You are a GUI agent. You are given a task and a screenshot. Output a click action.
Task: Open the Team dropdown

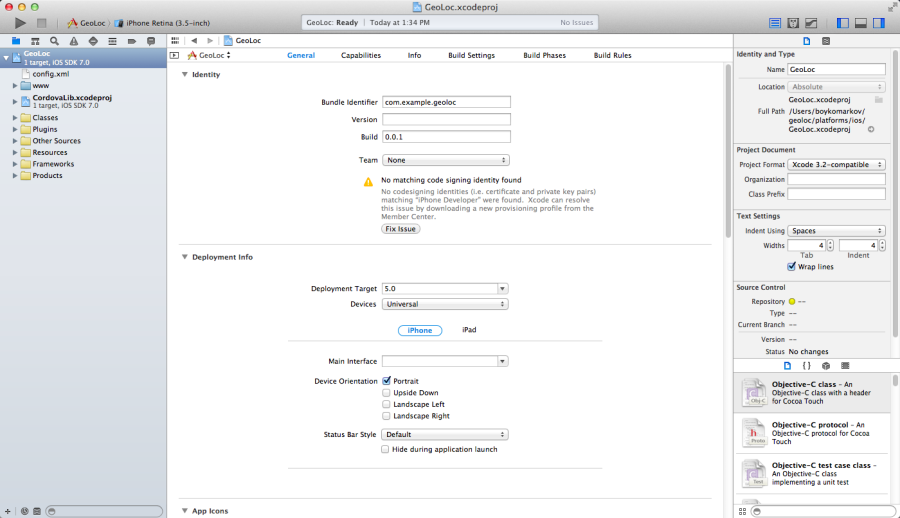point(445,160)
